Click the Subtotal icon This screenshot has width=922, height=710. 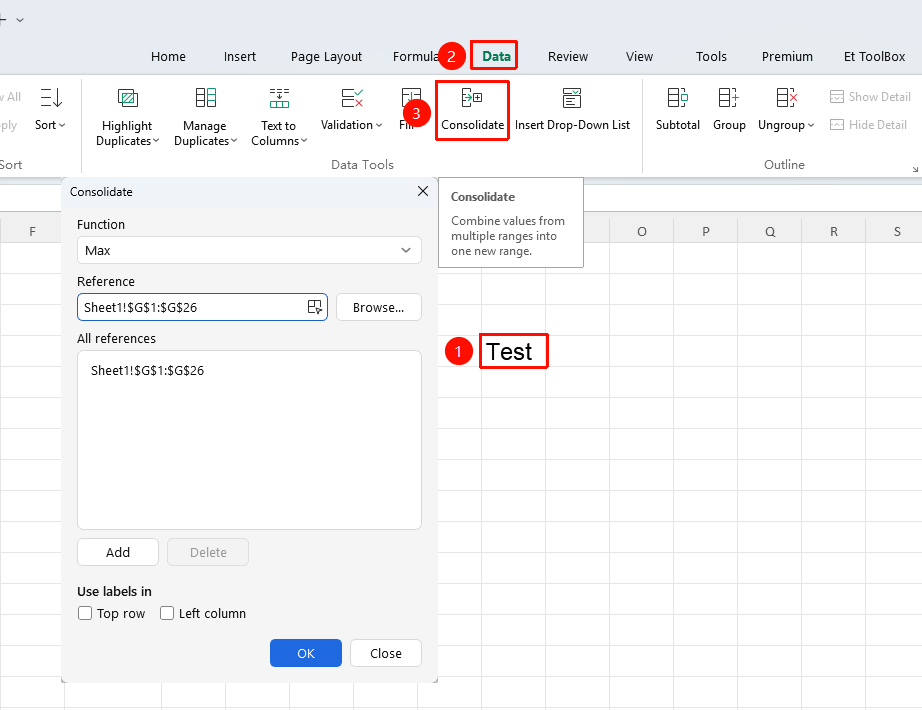pyautogui.click(x=677, y=98)
